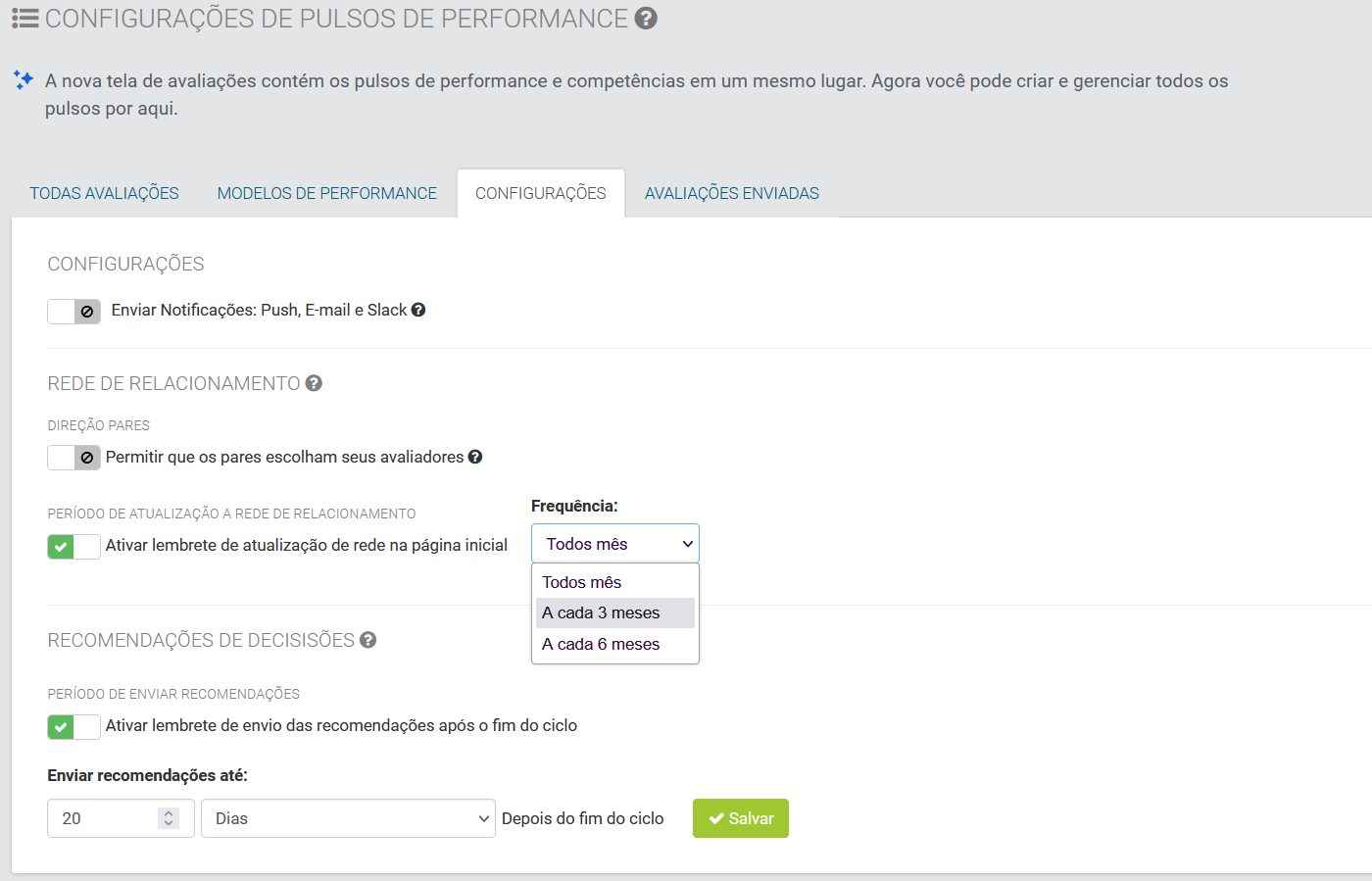Click help icon beside Recomendações de Decisisões
The image size is (1372, 881).
pos(368,640)
